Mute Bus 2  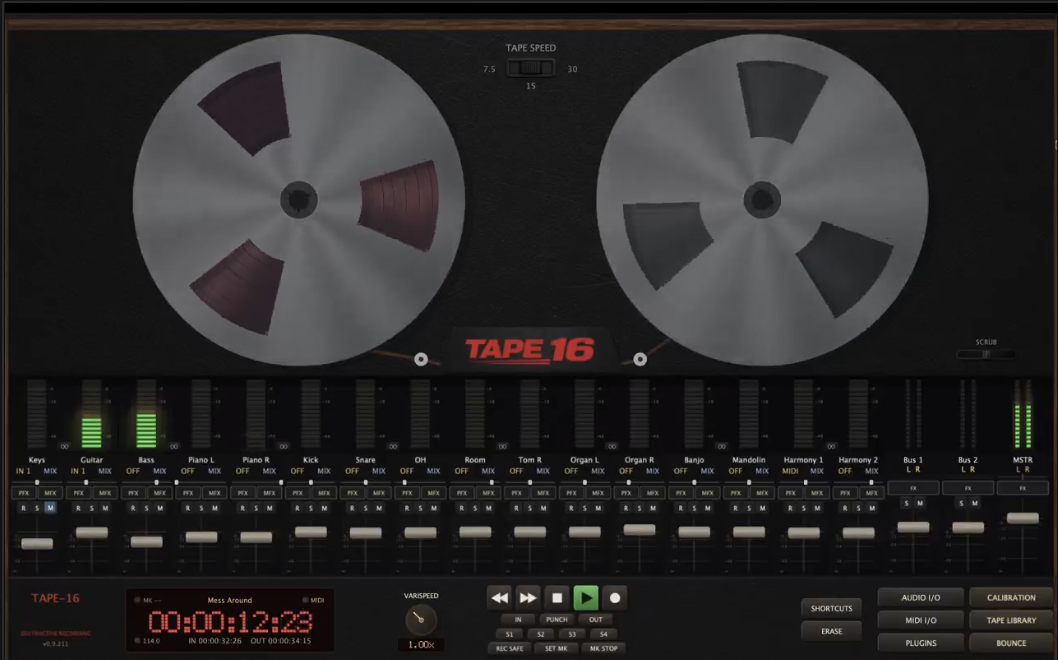point(975,503)
